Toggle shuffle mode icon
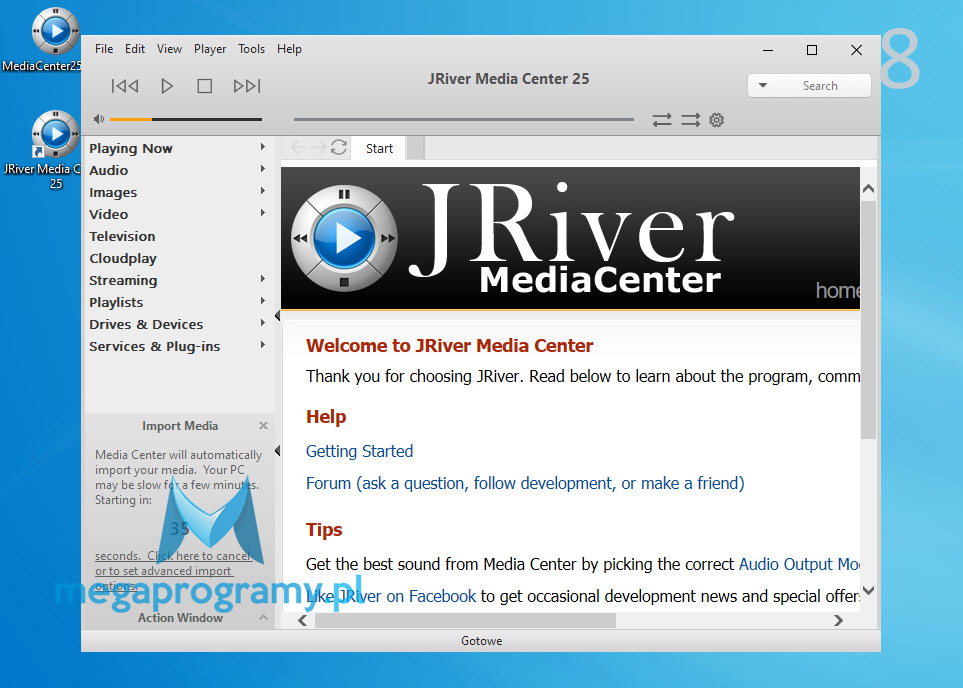The image size is (963, 688). click(x=690, y=120)
